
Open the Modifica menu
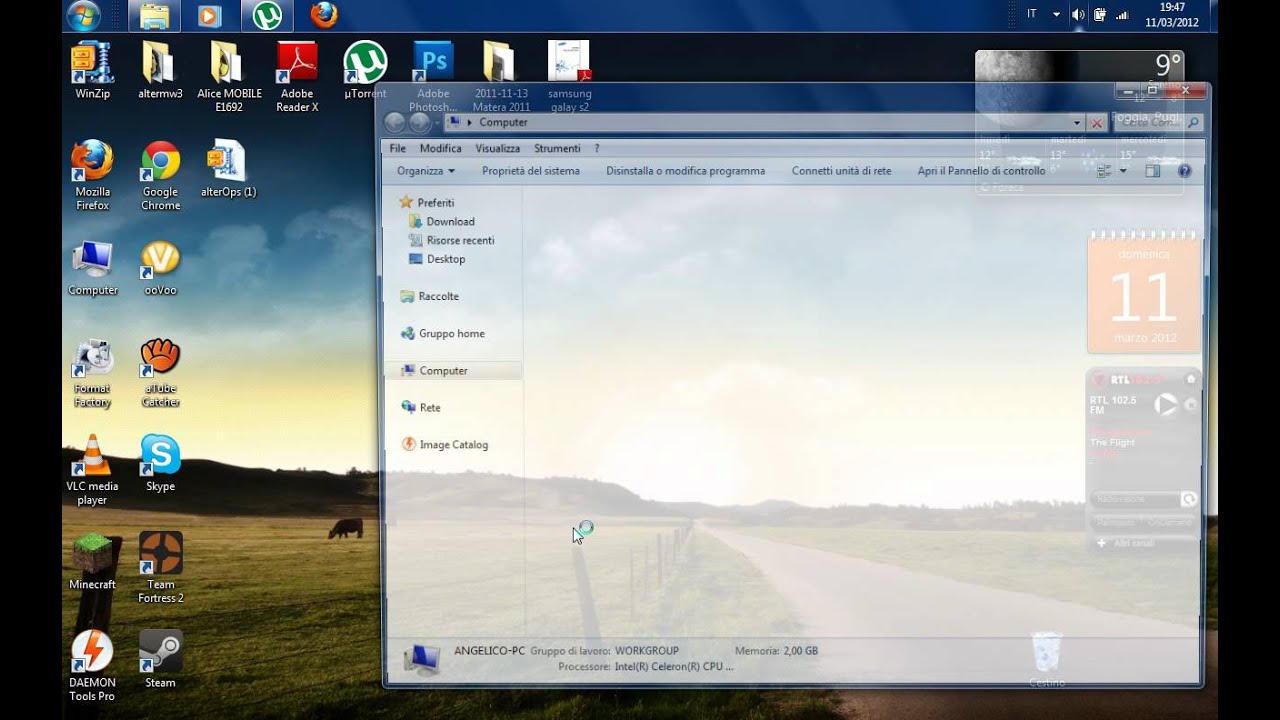[x=441, y=148]
